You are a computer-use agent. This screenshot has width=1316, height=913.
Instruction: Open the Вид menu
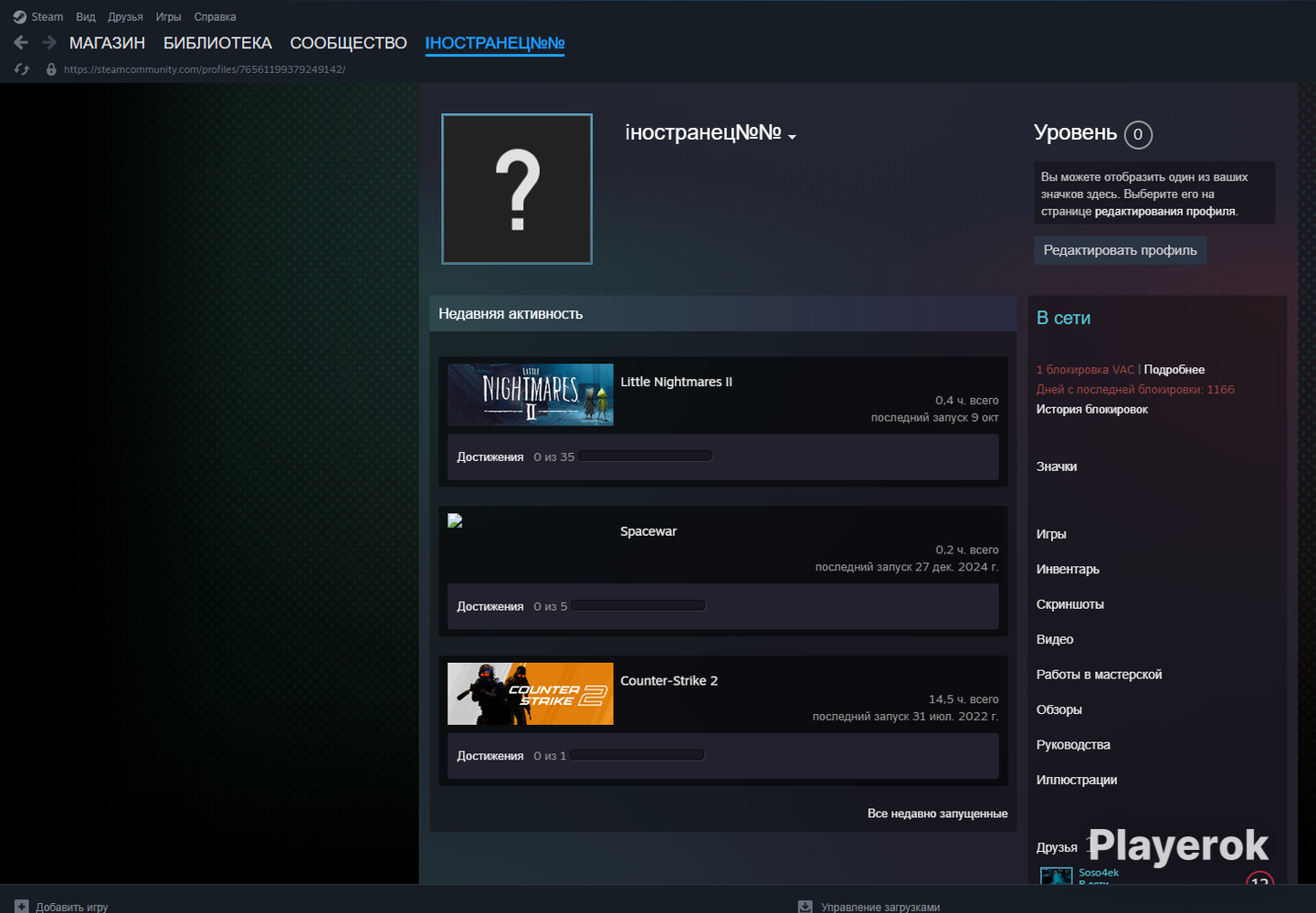click(86, 17)
